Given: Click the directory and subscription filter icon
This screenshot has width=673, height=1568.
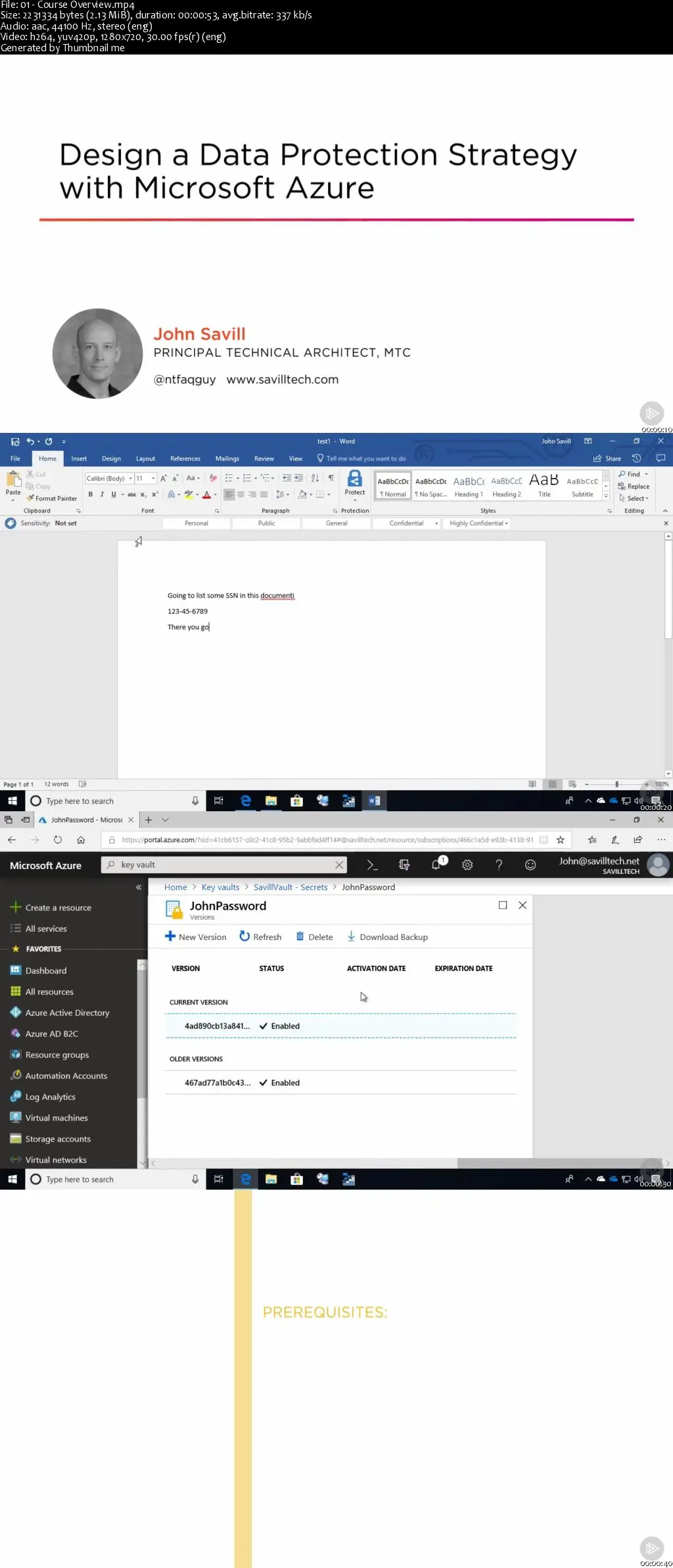Looking at the screenshot, I should coord(404,865).
